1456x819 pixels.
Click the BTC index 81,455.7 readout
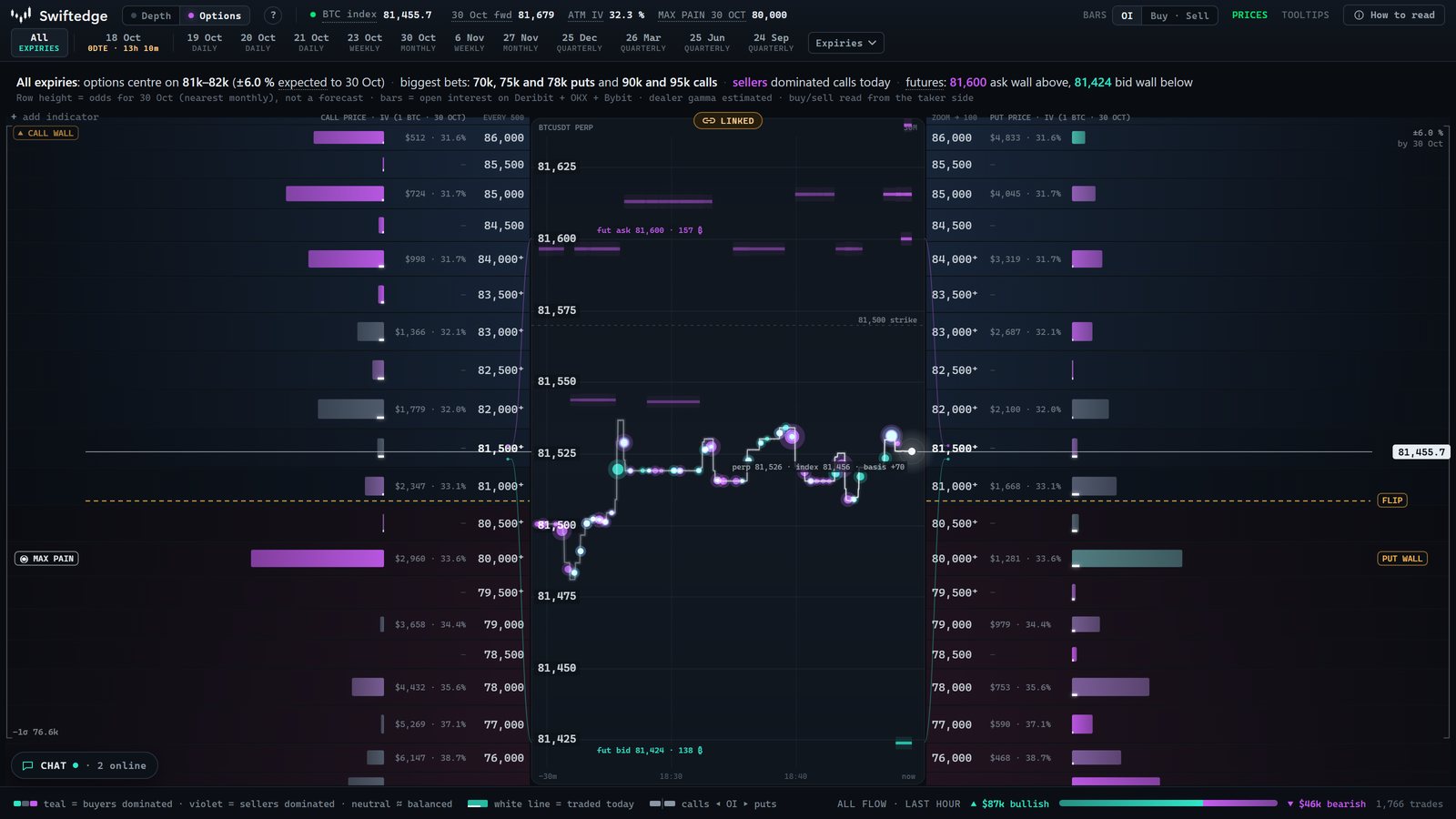[x=370, y=15]
